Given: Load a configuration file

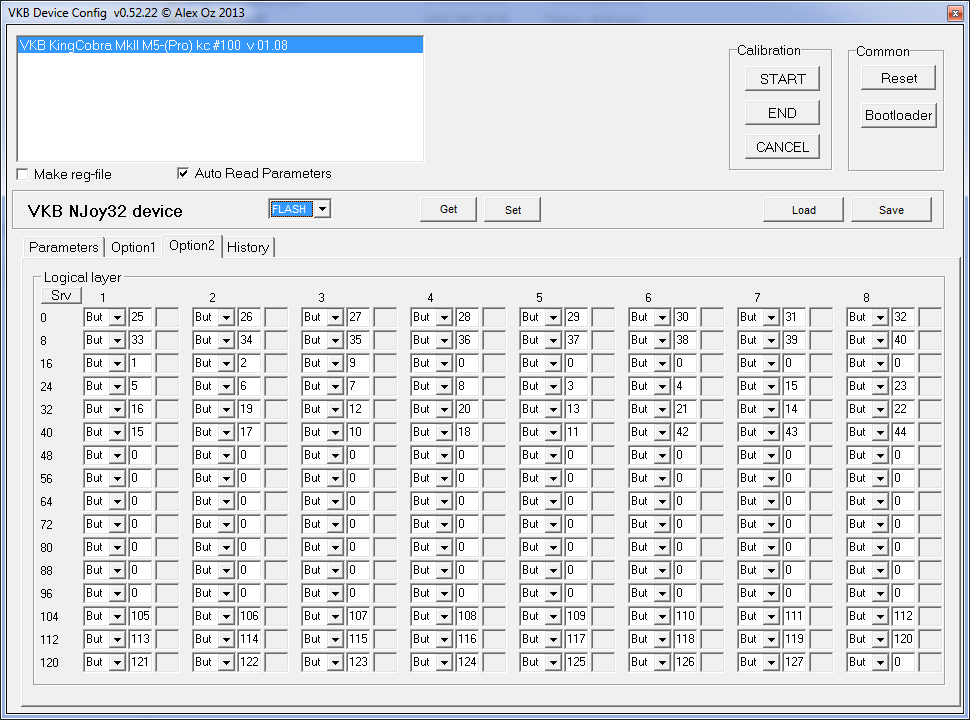Looking at the screenshot, I should point(804,210).
